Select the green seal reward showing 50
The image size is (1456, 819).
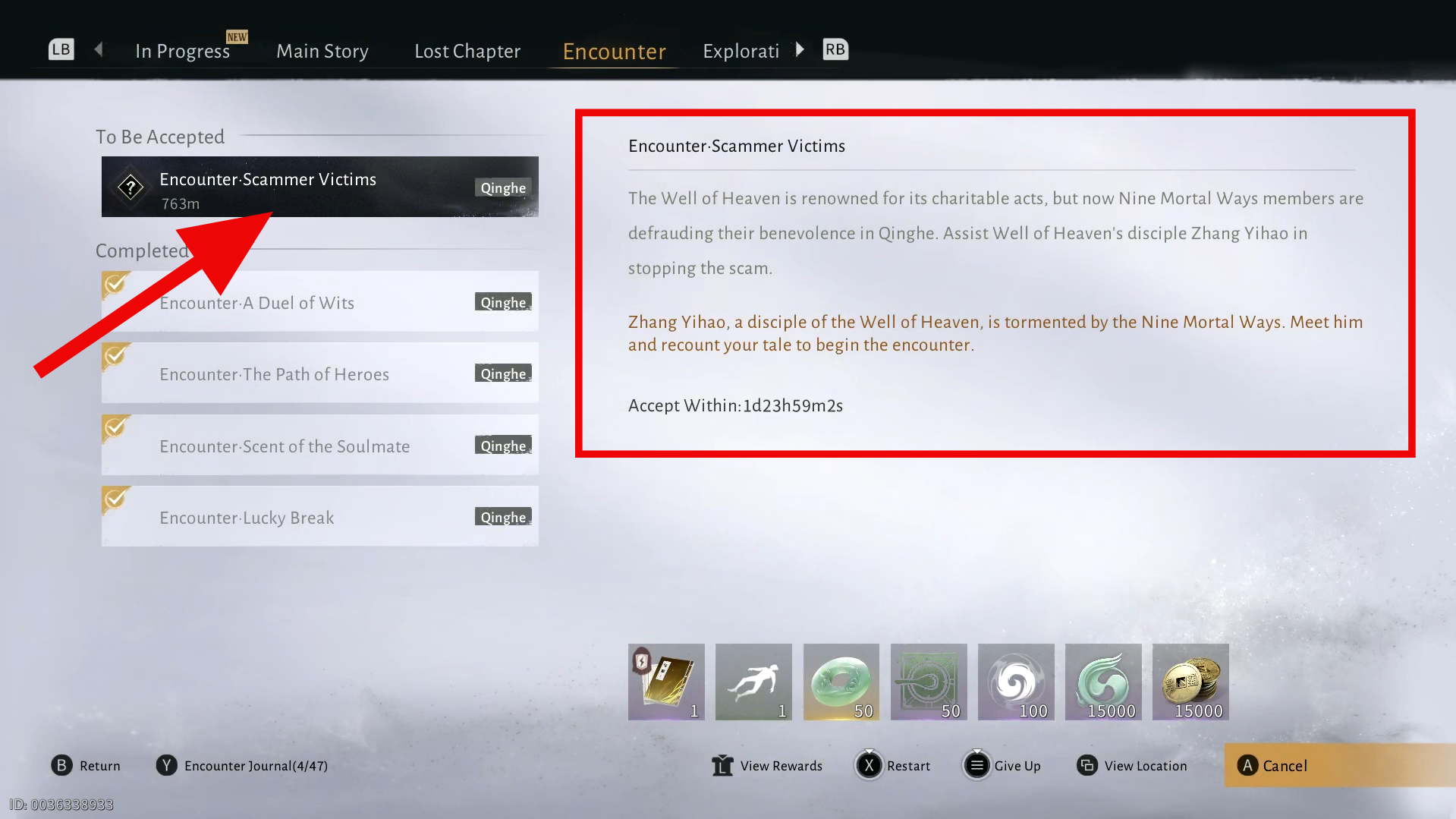929,682
